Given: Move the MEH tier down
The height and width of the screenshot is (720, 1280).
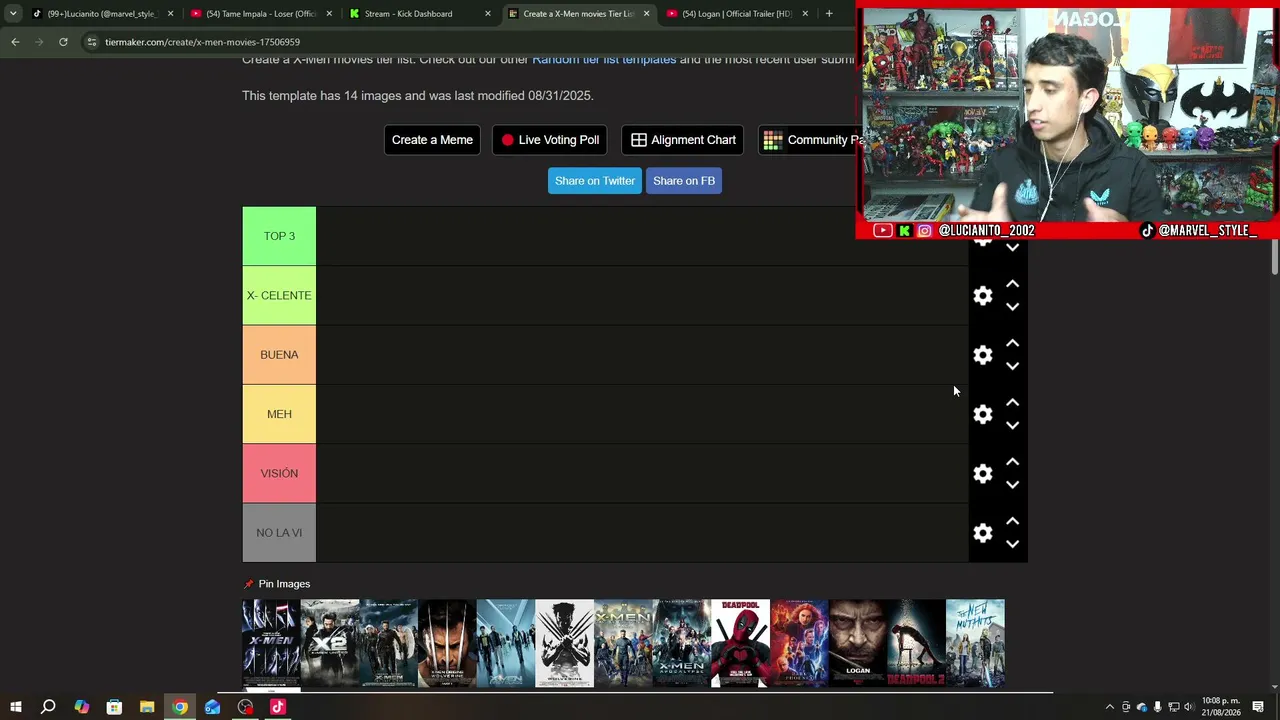Looking at the screenshot, I should (x=1012, y=425).
